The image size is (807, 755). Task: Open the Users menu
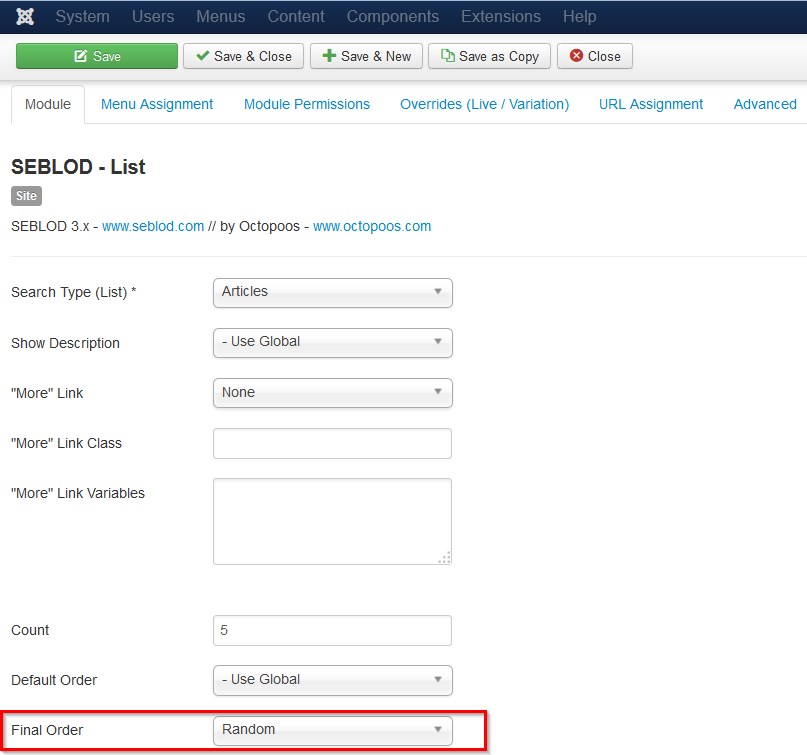click(x=153, y=16)
